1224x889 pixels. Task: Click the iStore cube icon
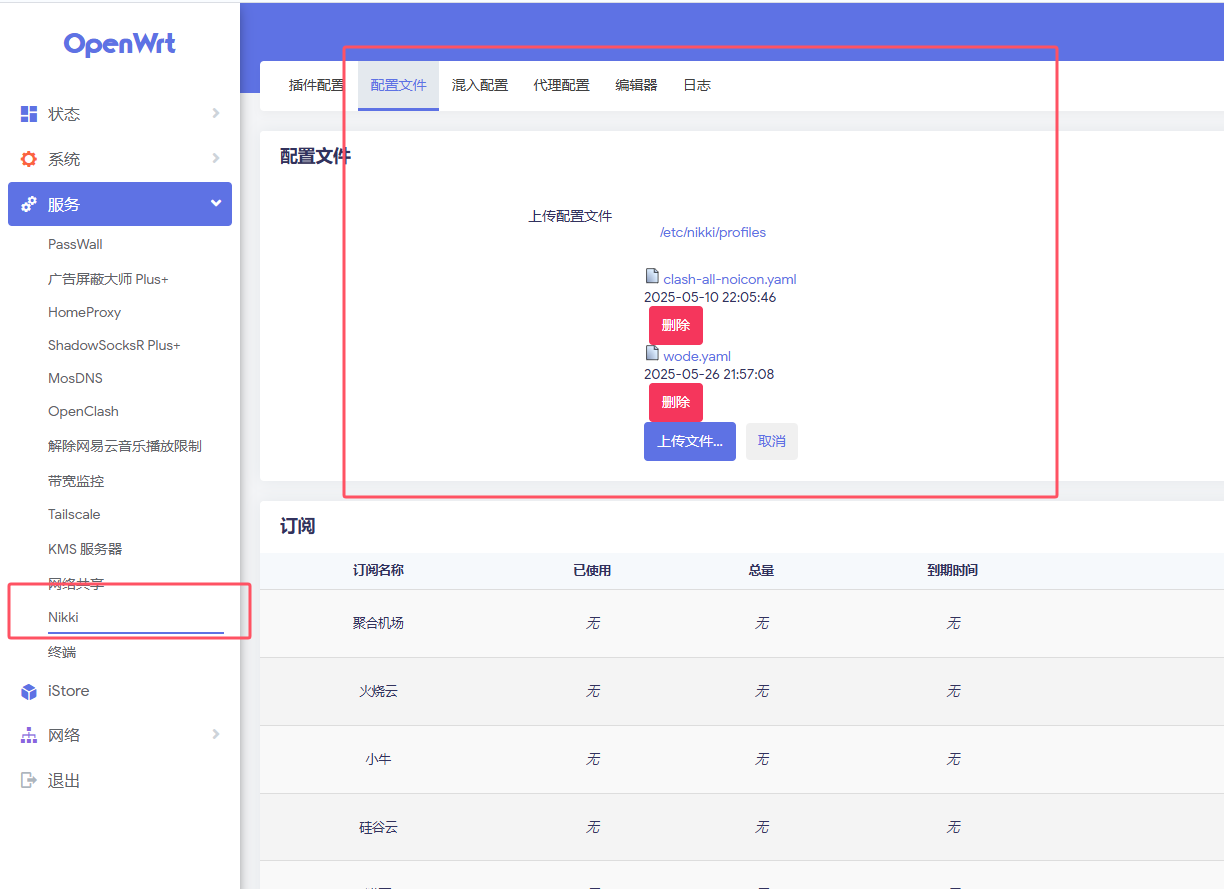coord(29,691)
